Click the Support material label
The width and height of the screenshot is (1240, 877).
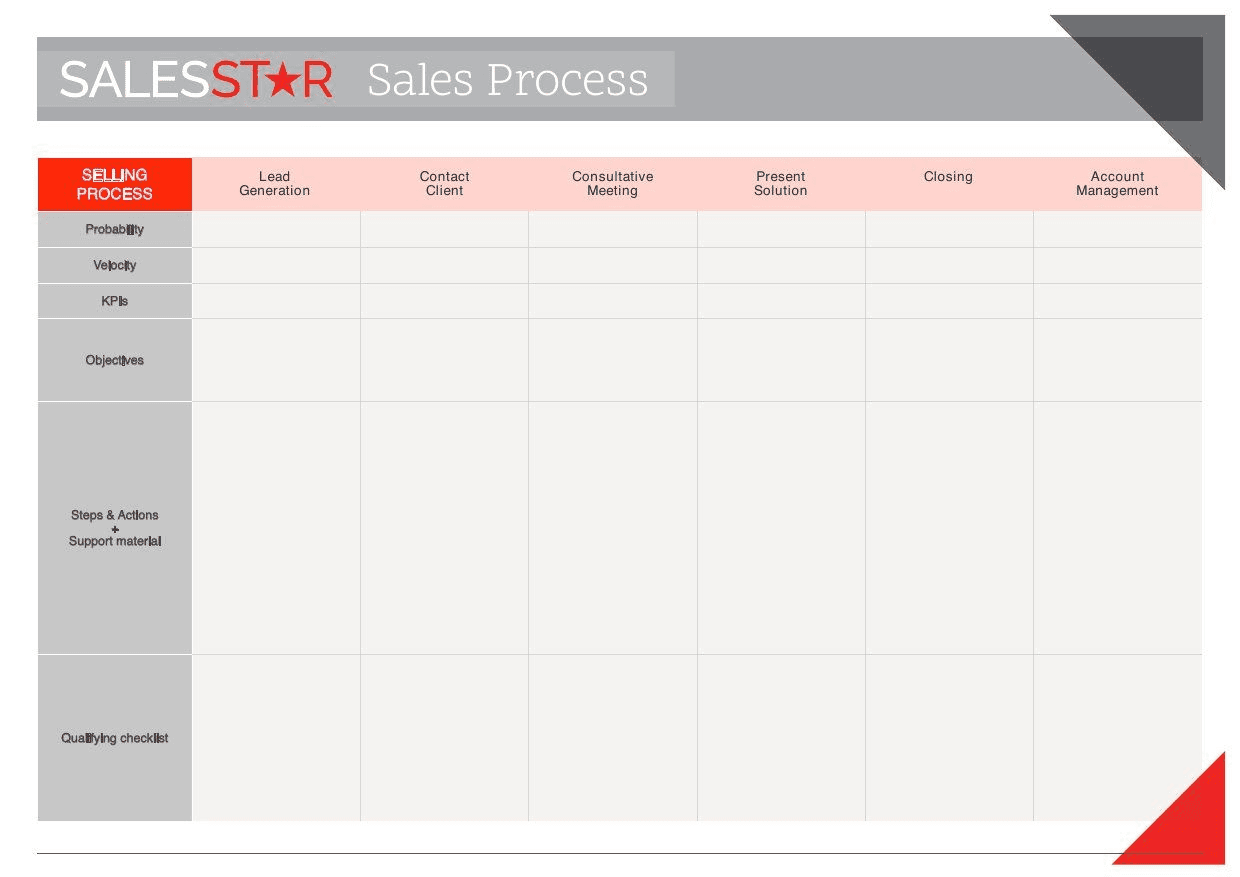coord(115,541)
